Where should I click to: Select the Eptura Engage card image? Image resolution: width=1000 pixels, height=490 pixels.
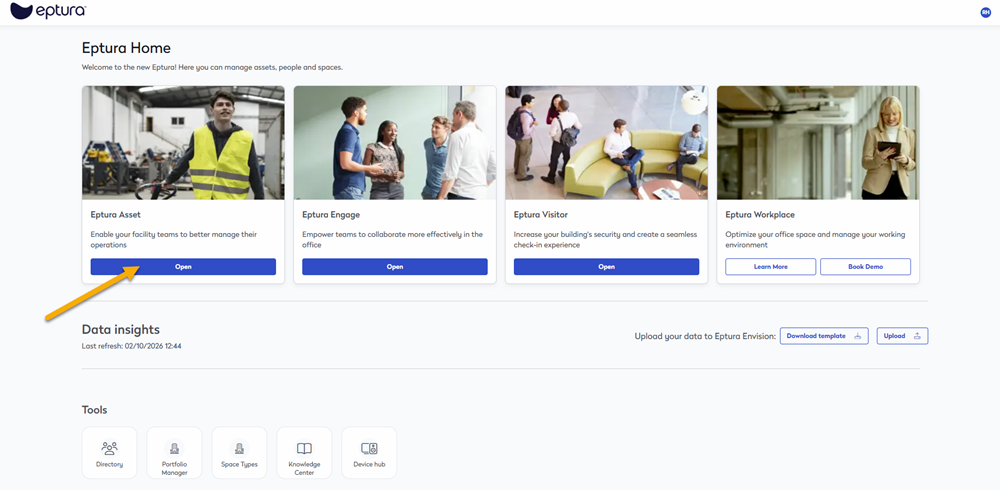pos(395,142)
